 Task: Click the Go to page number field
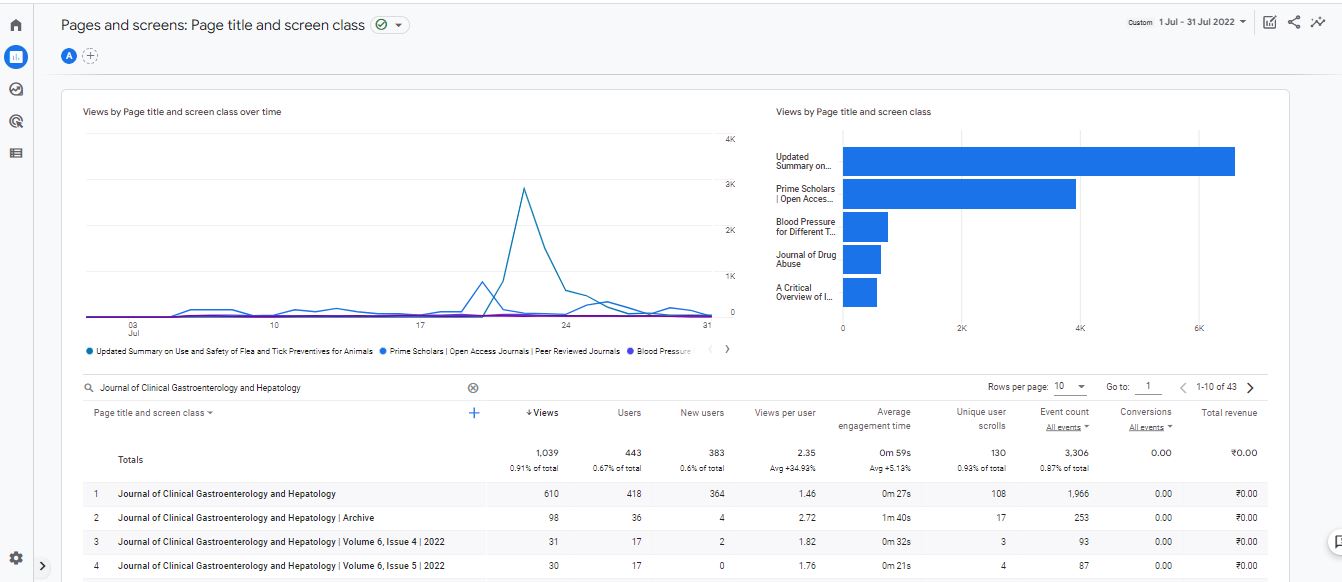pyautogui.click(x=1149, y=387)
